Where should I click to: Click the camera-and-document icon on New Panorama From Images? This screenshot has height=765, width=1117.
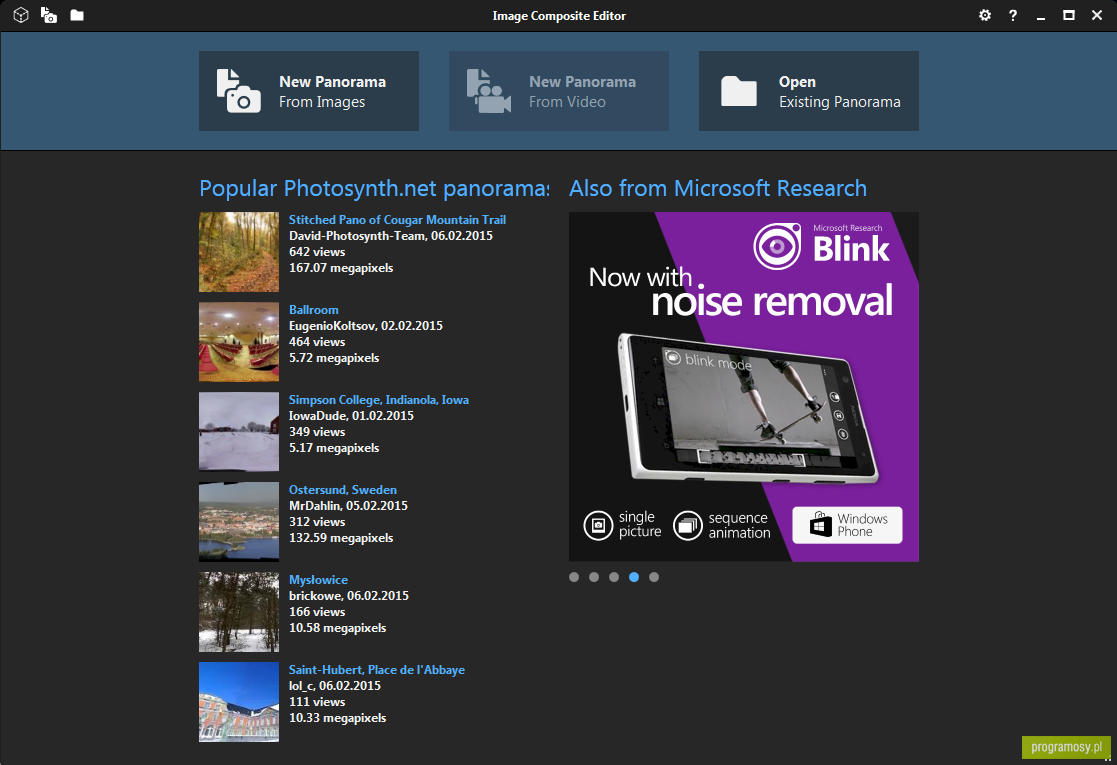[x=239, y=91]
